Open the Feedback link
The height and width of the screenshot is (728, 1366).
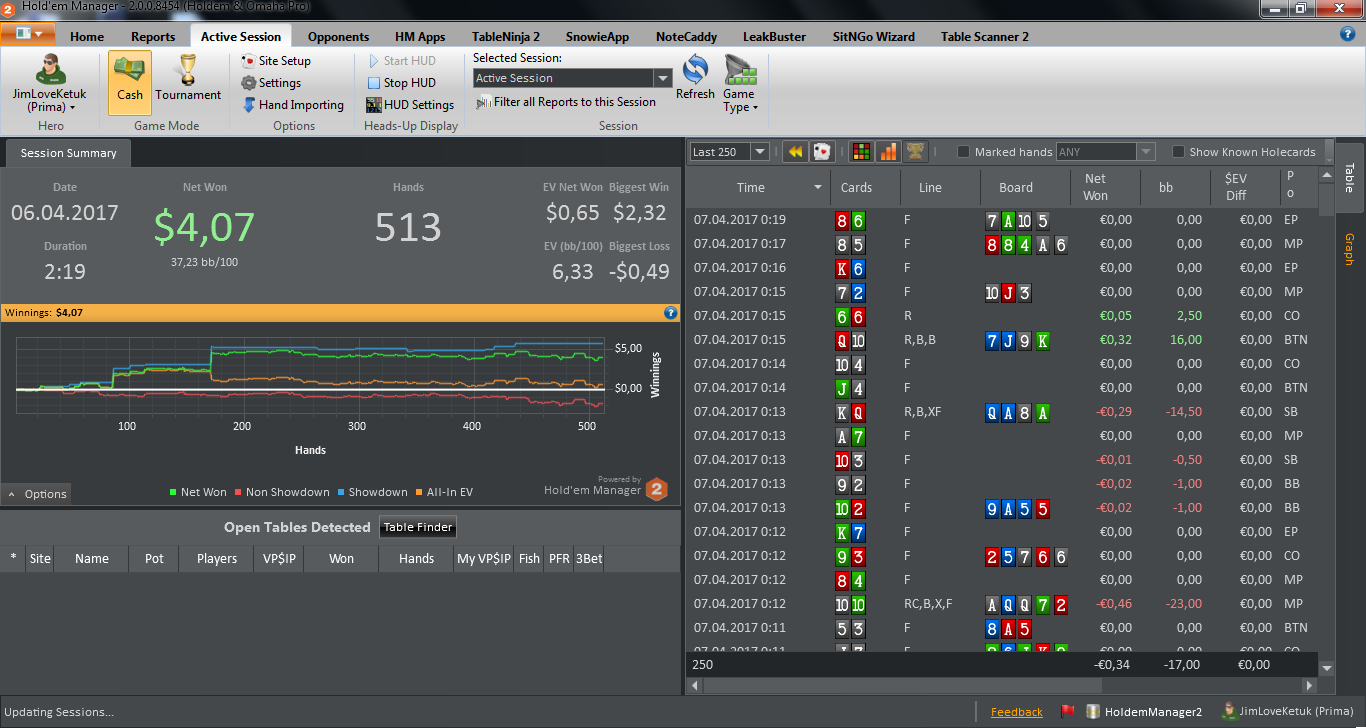pyautogui.click(x=1016, y=712)
